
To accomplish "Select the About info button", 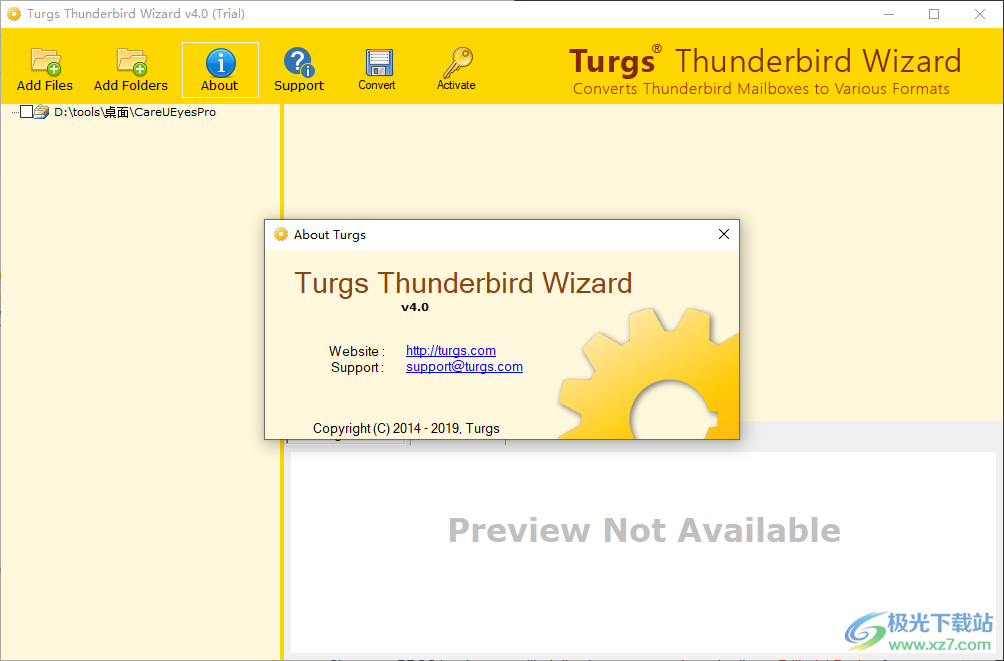I will (x=220, y=70).
